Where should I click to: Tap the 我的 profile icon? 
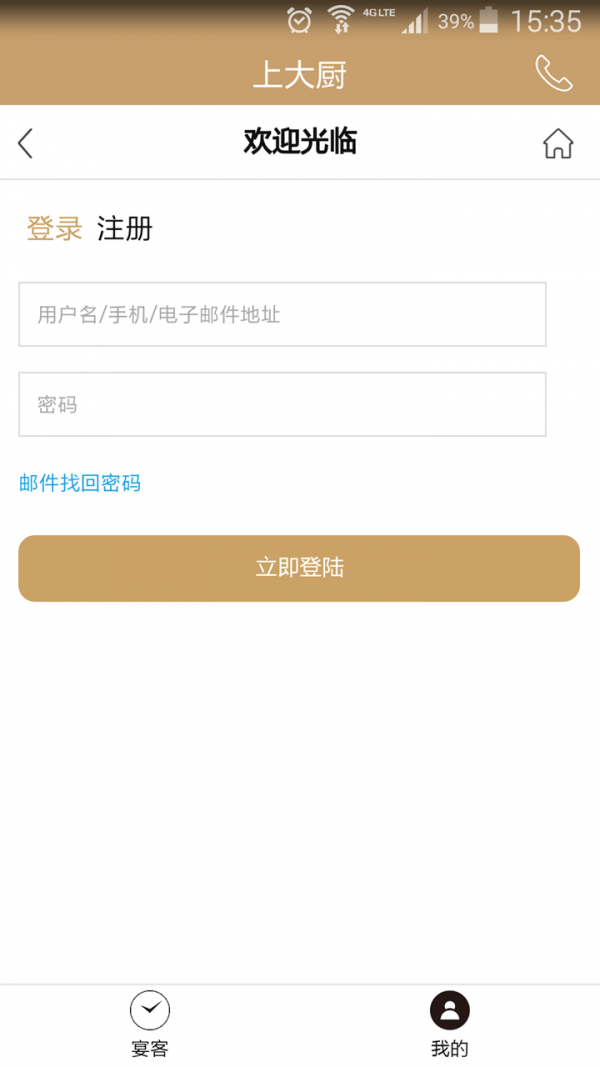click(x=449, y=1010)
